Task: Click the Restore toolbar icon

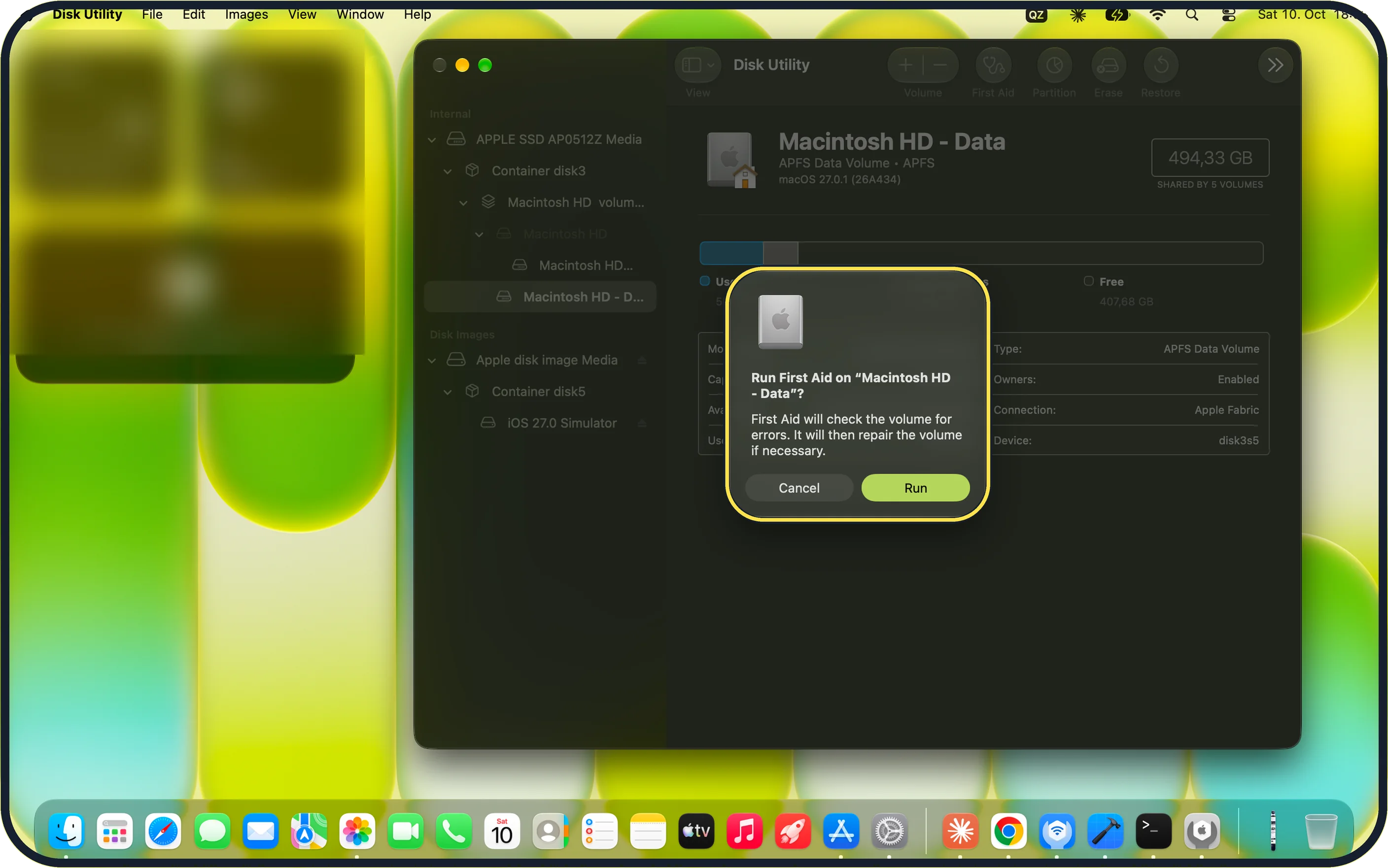Action: tap(1161, 66)
